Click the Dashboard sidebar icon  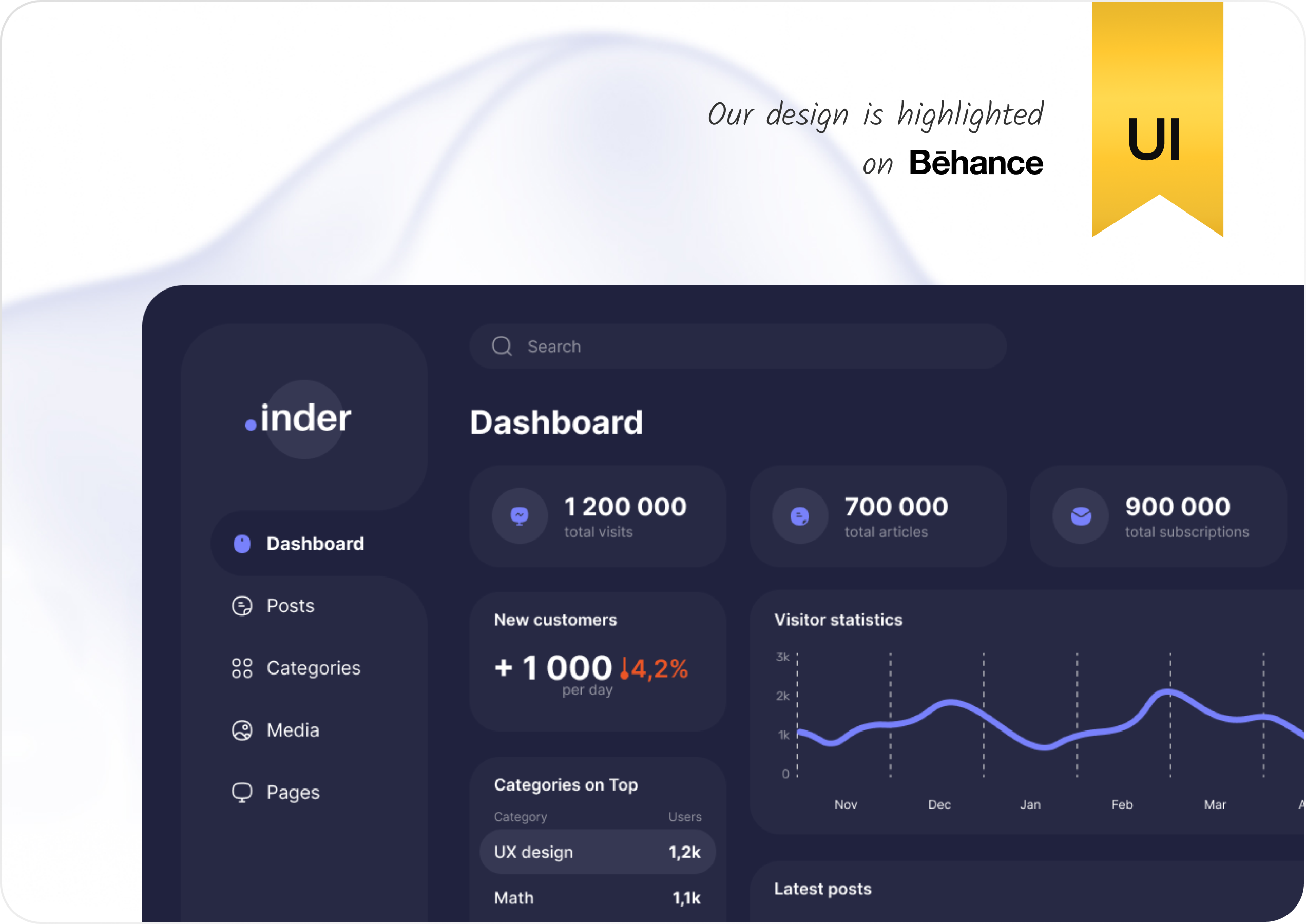point(242,543)
